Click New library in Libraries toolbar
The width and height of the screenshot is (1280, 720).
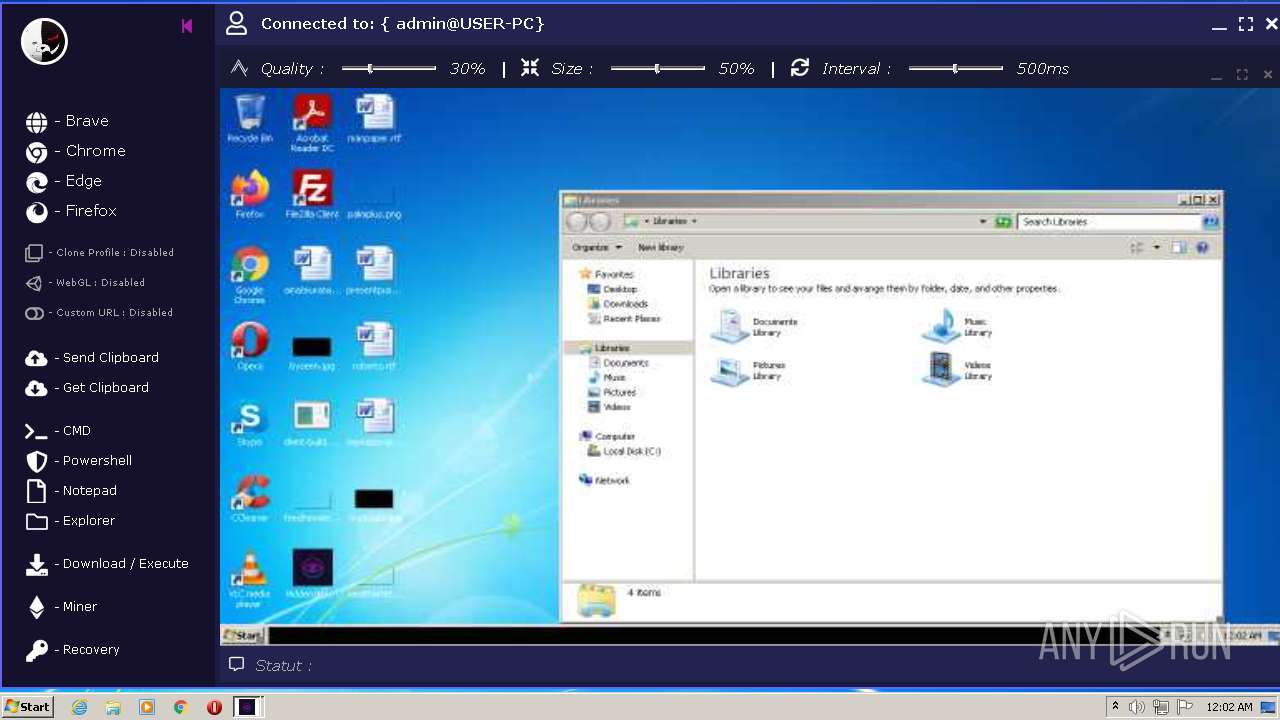[x=661, y=247]
